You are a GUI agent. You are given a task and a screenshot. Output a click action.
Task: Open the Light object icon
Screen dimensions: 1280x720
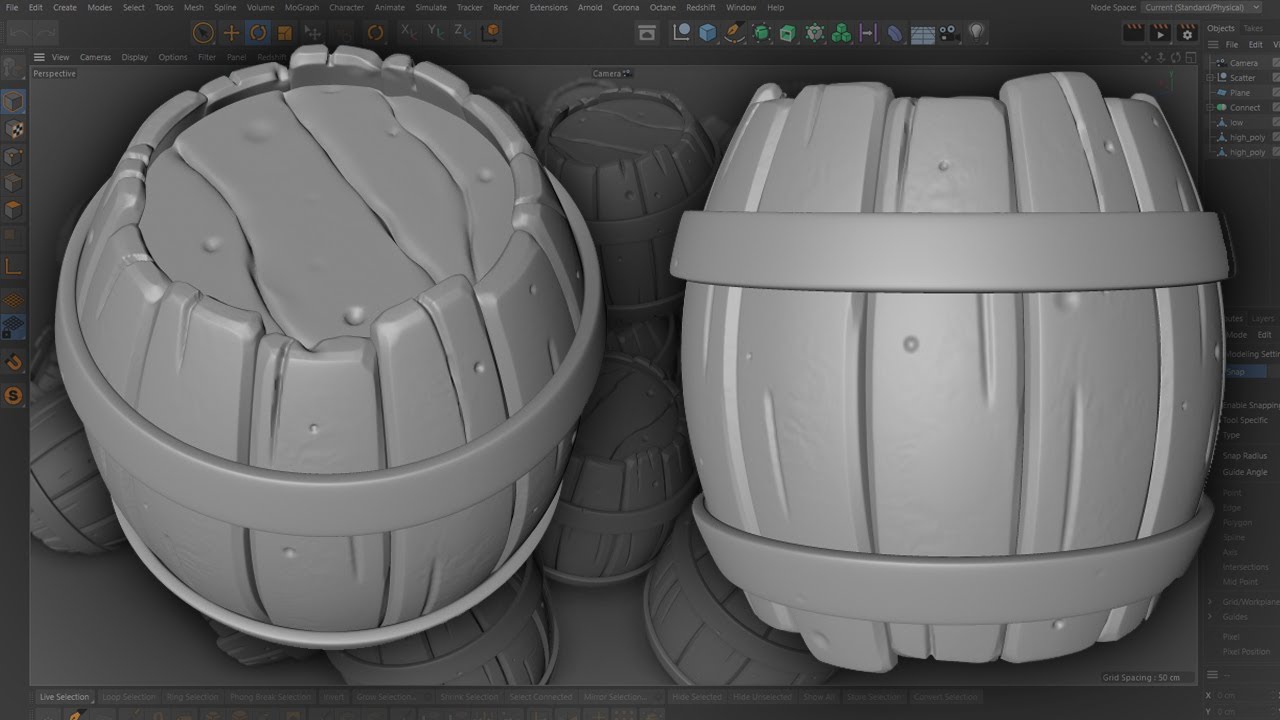pyautogui.click(x=977, y=33)
